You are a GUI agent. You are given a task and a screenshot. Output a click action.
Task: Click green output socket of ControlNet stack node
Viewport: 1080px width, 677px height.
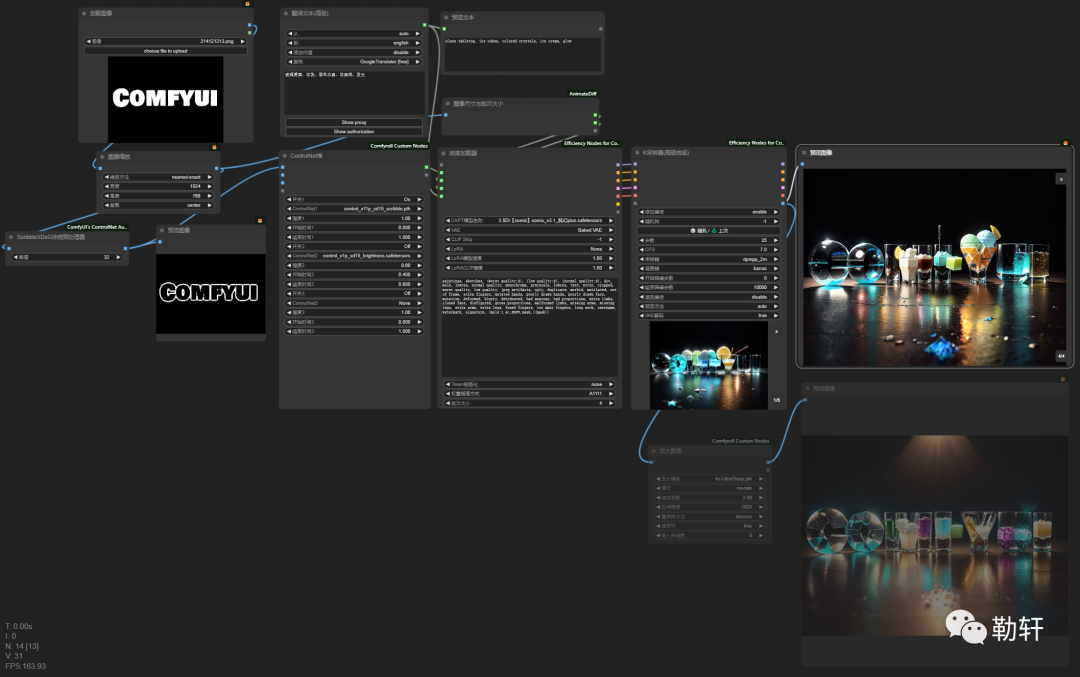(426, 167)
